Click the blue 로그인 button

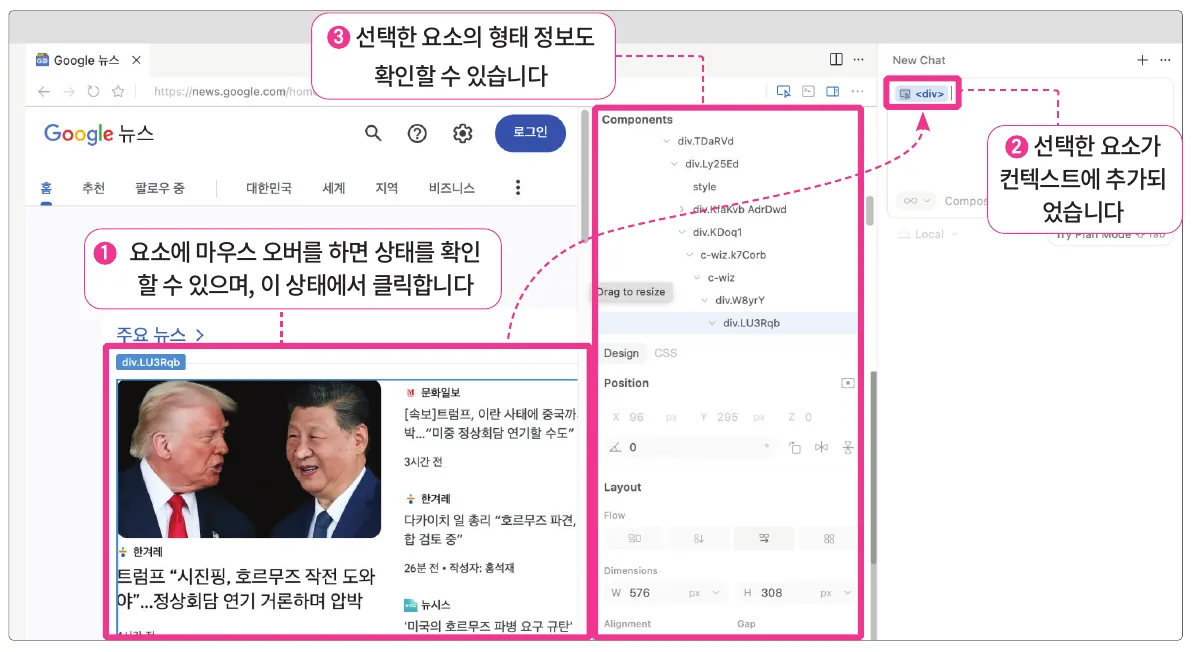coord(530,133)
